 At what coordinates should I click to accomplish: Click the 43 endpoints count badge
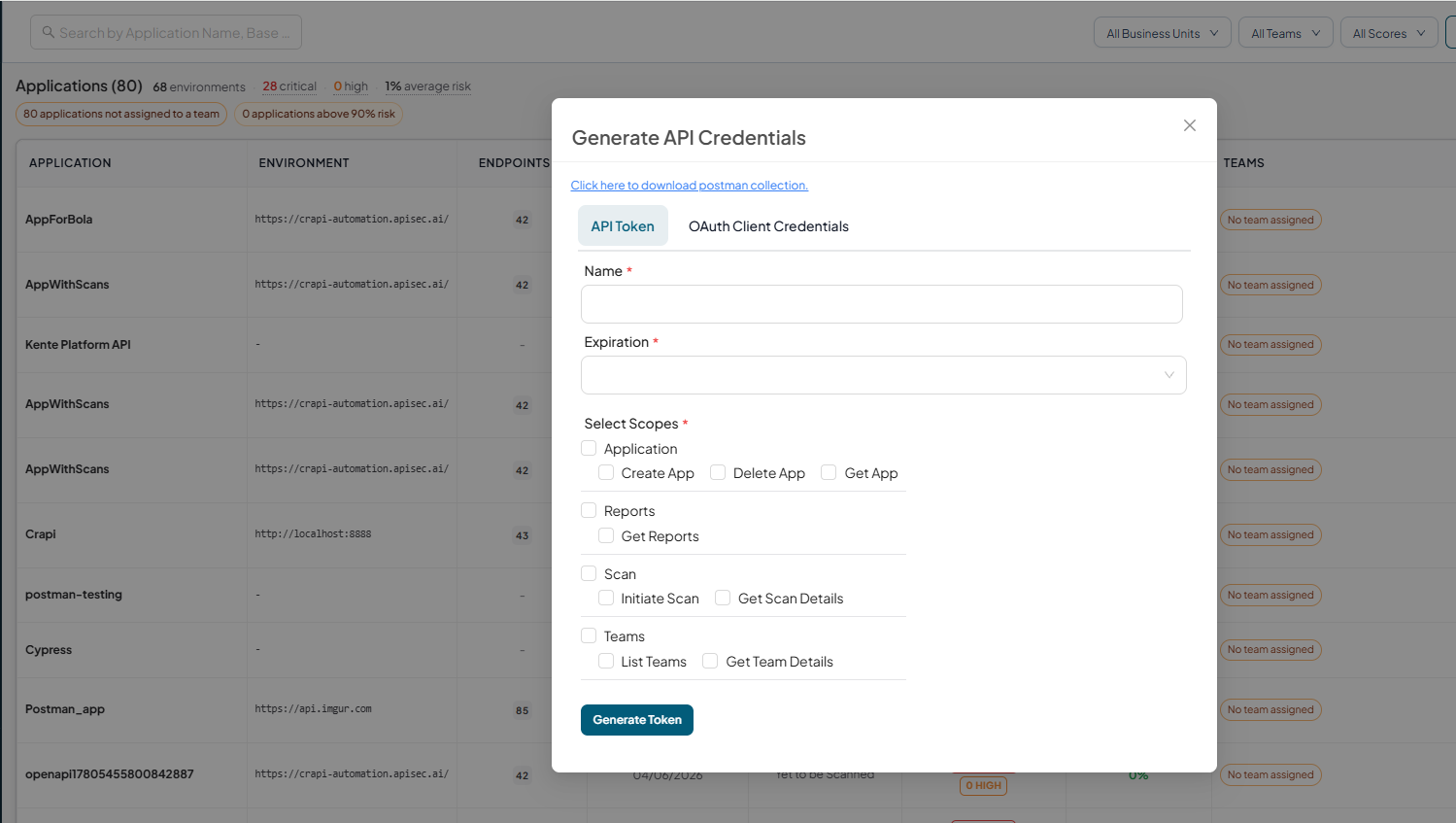point(522,535)
